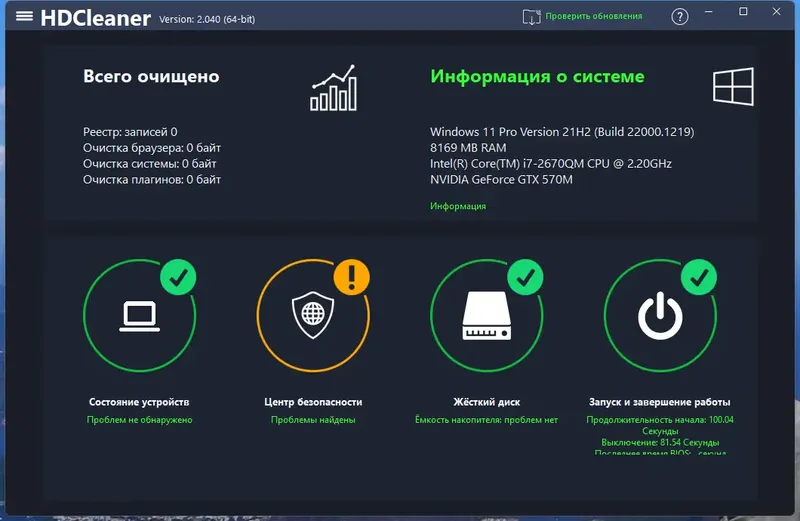Click the Всего очищено heading
Image resolution: width=800 pixels, height=521 pixels.
[151, 77]
